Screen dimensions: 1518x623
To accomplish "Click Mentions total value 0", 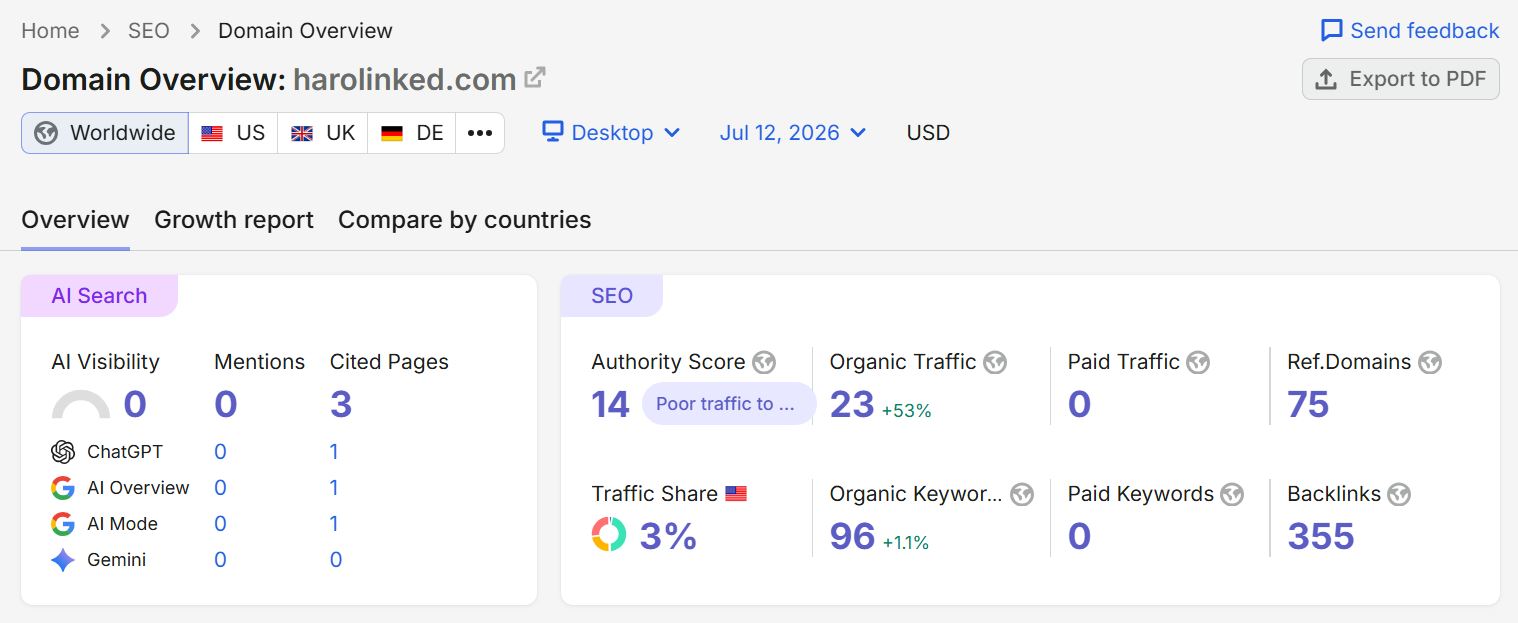I will 225,404.
